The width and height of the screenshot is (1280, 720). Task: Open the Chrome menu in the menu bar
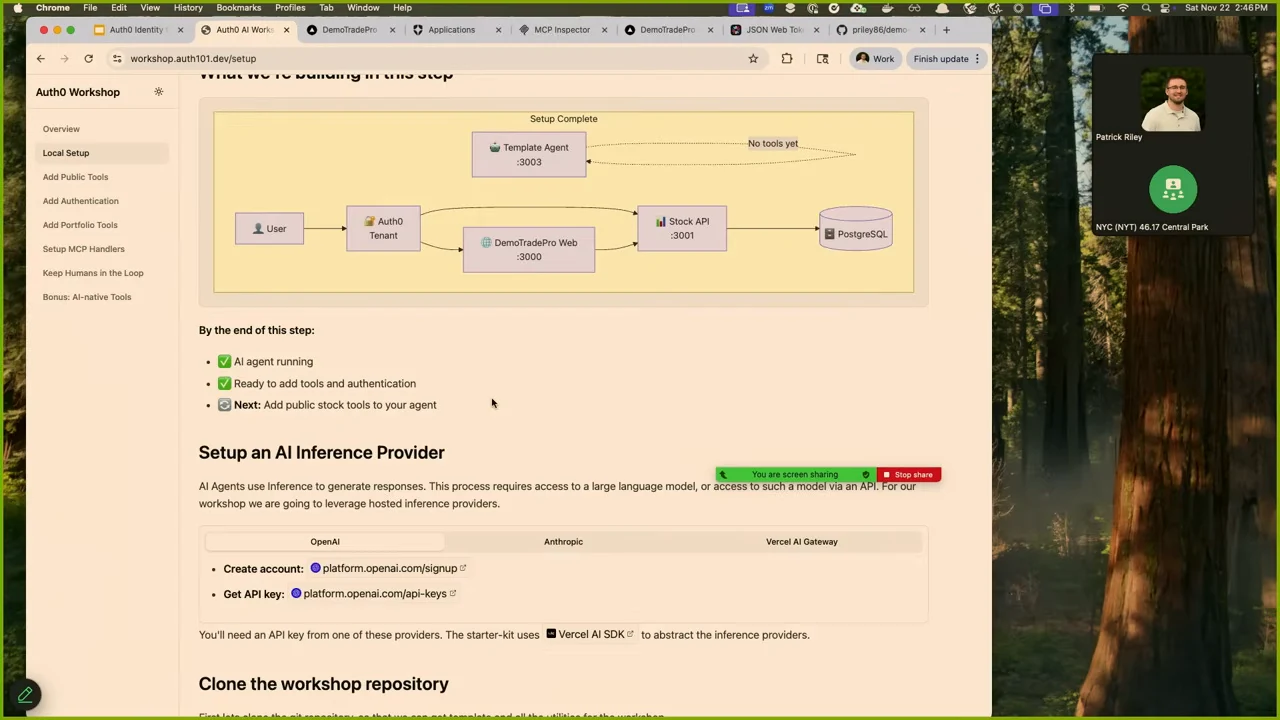[x=53, y=8]
